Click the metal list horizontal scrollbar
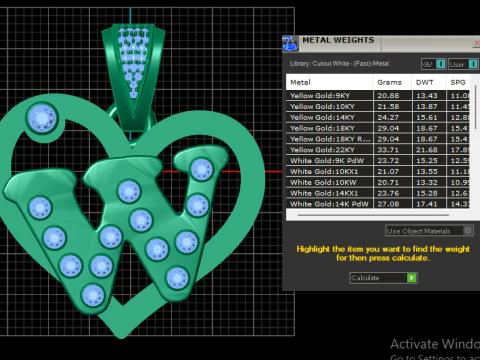The width and height of the screenshot is (480, 360). click(x=373, y=215)
